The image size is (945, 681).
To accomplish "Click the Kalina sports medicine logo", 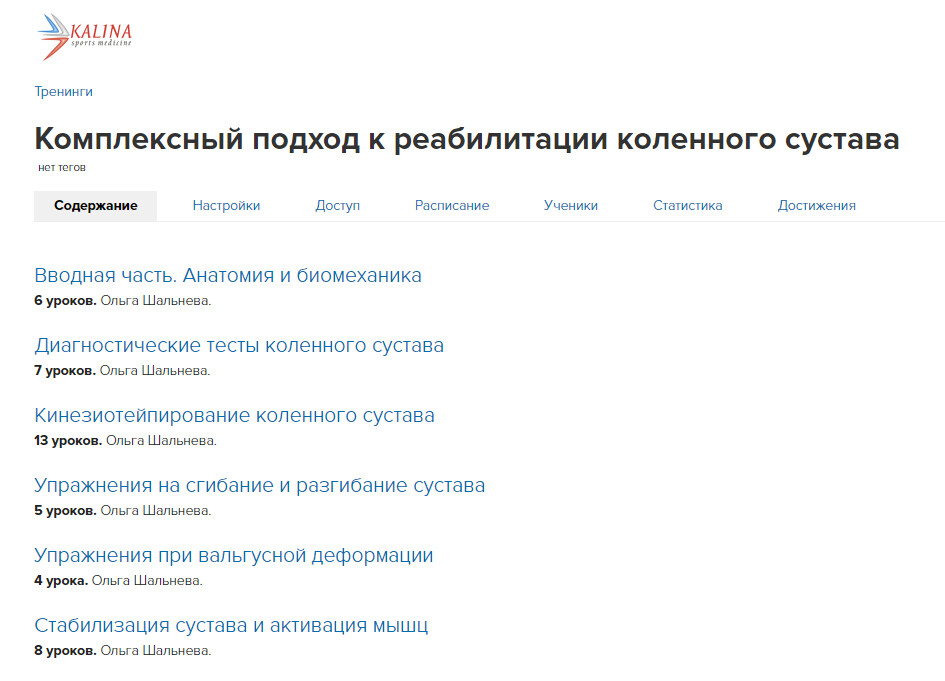I will 84,36.
